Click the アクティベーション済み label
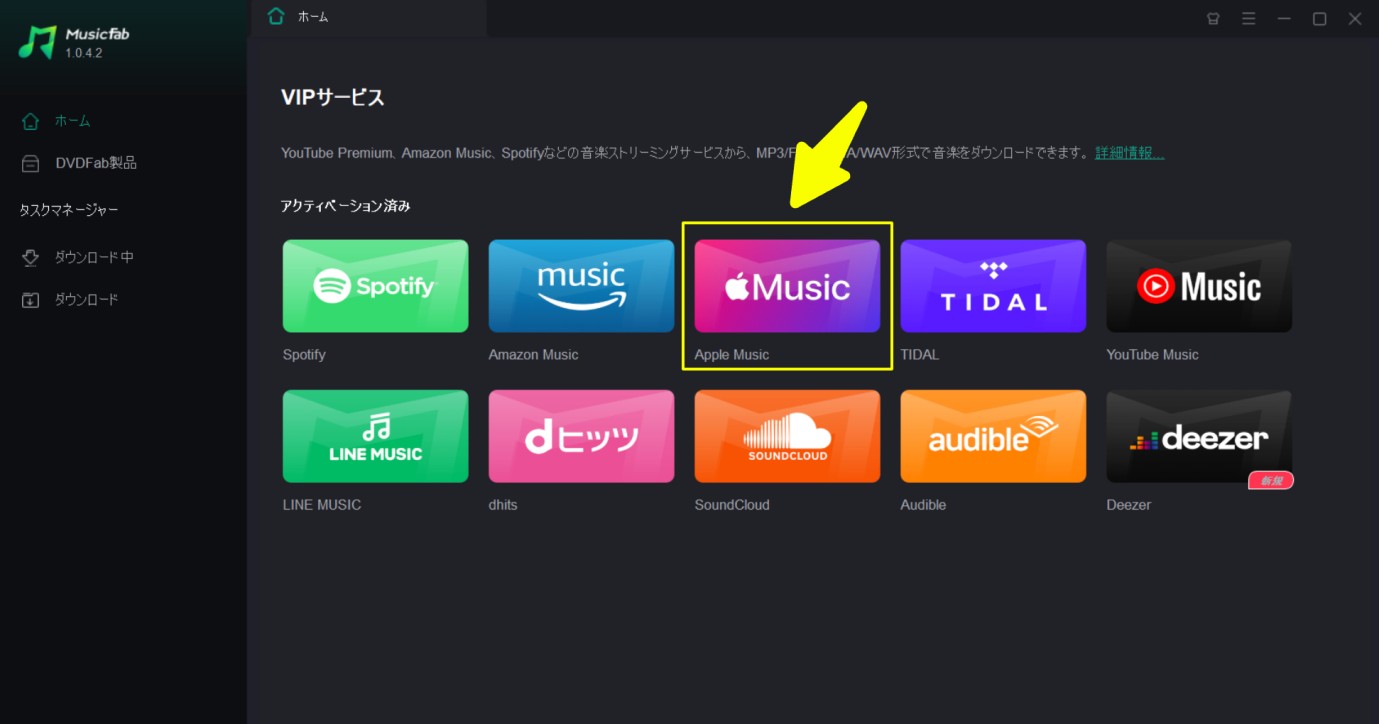The height and width of the screenshot is (724, 1379). tap(346, 206)
